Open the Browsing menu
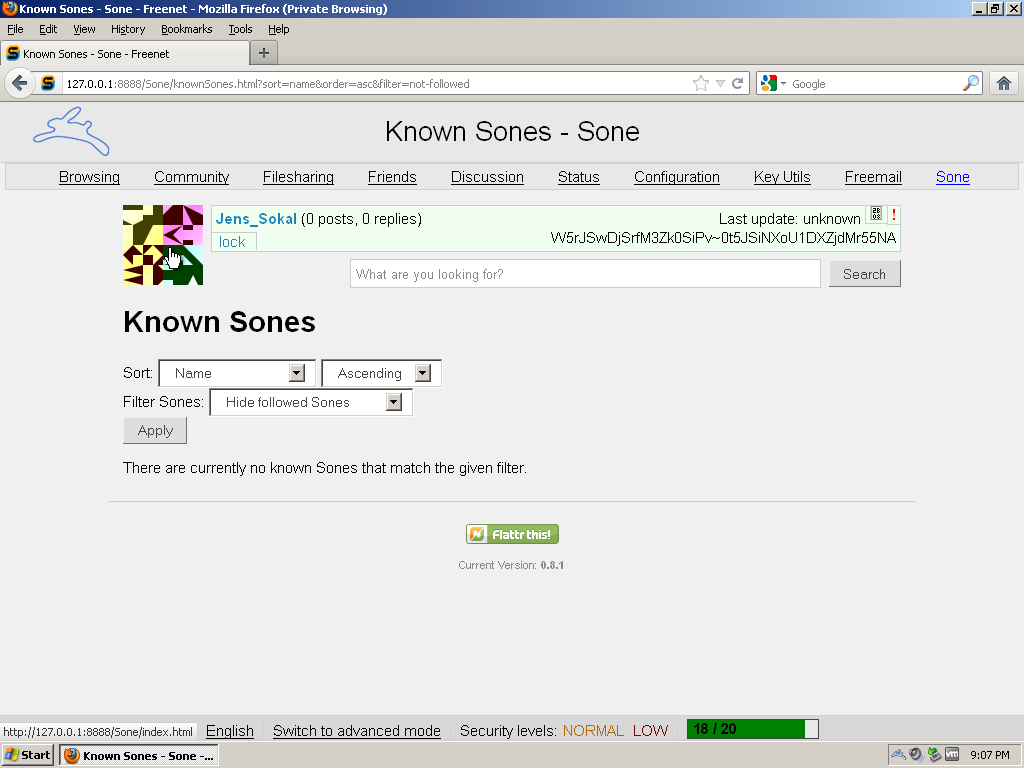 [89, 177]
